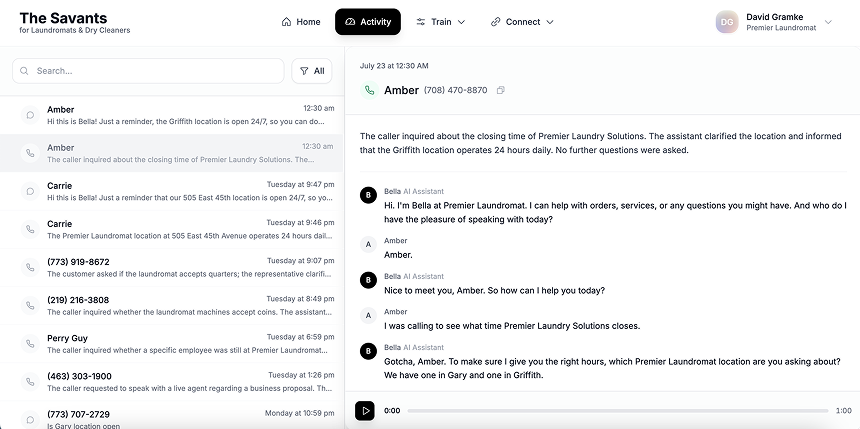Click the chat icon on the (773) 707-2729 row
This screenshot has height=429, width=860.
(30, 419)
